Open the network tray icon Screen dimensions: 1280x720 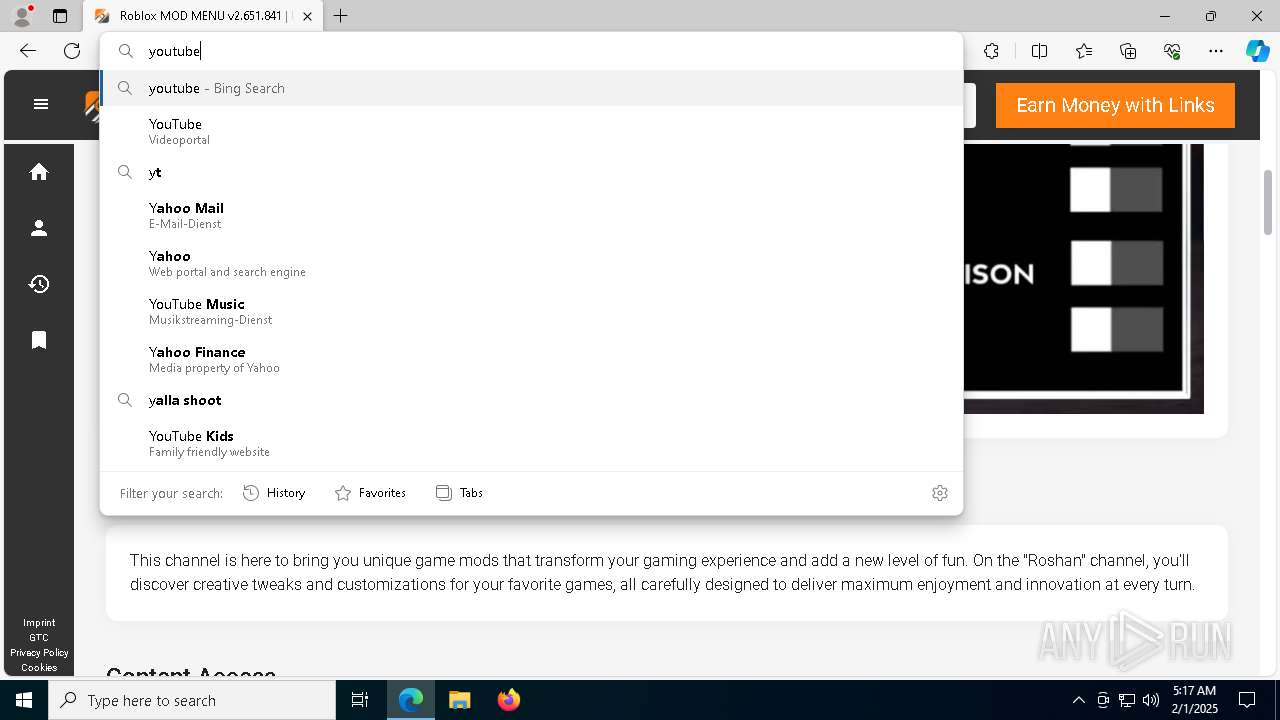[x=1127, y=700]
